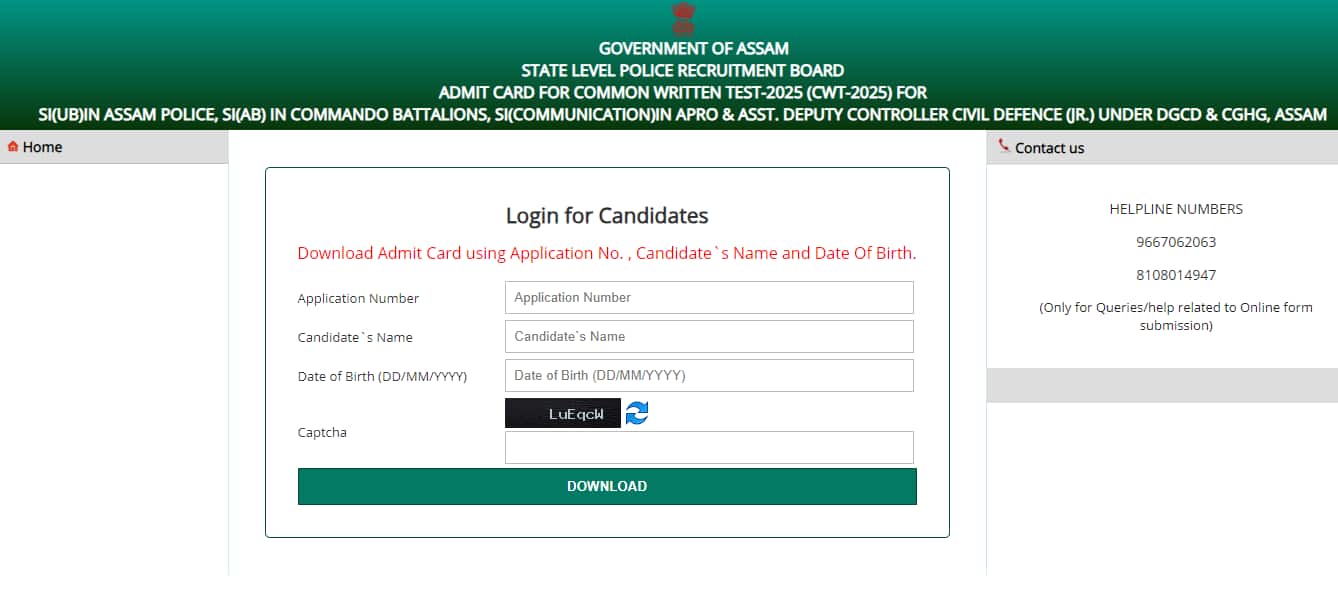The width and height of the screenshot is (1338, 608).
Task: Select the Contact us section header
Action: click(1047, 148)
